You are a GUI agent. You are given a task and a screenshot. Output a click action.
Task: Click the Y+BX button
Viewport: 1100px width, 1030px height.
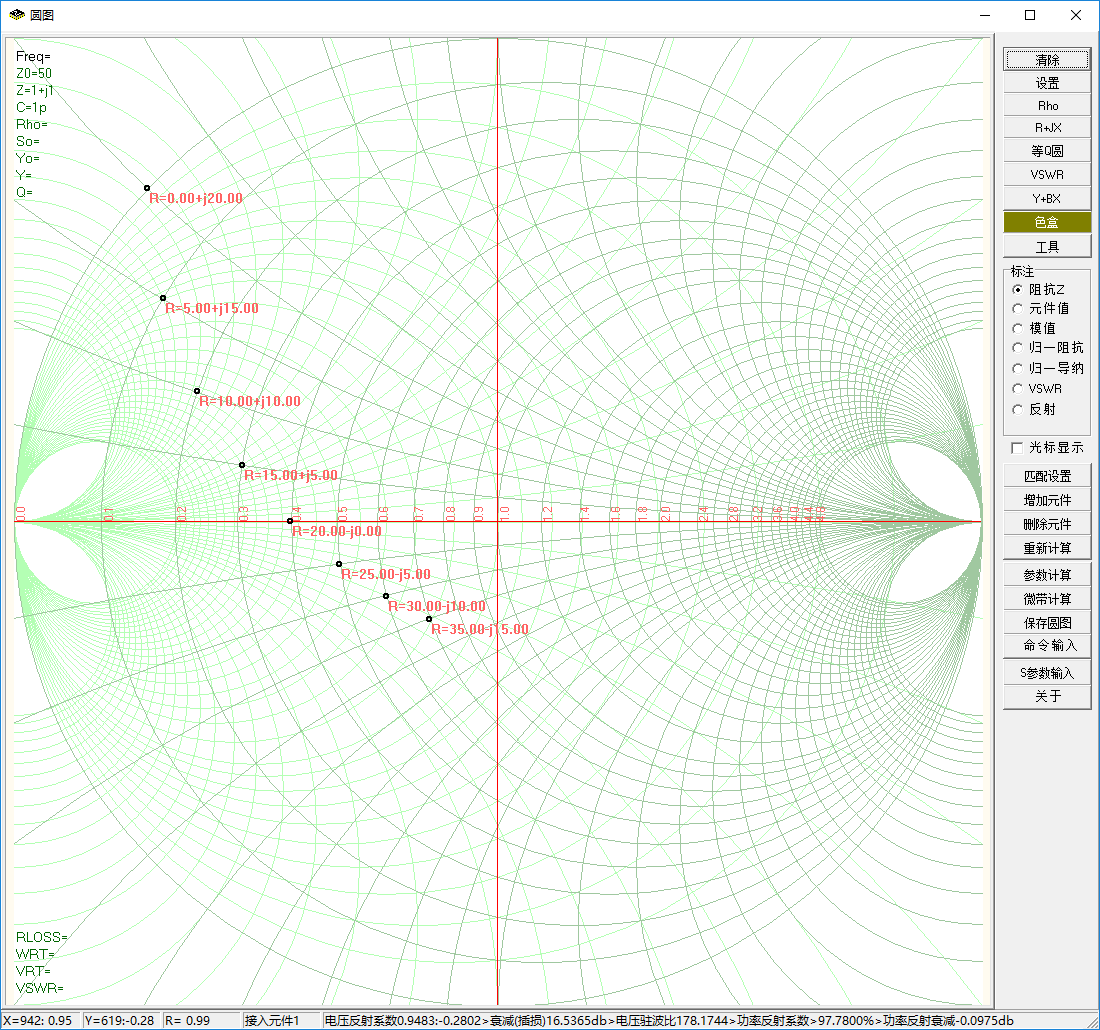[1047, 198]
